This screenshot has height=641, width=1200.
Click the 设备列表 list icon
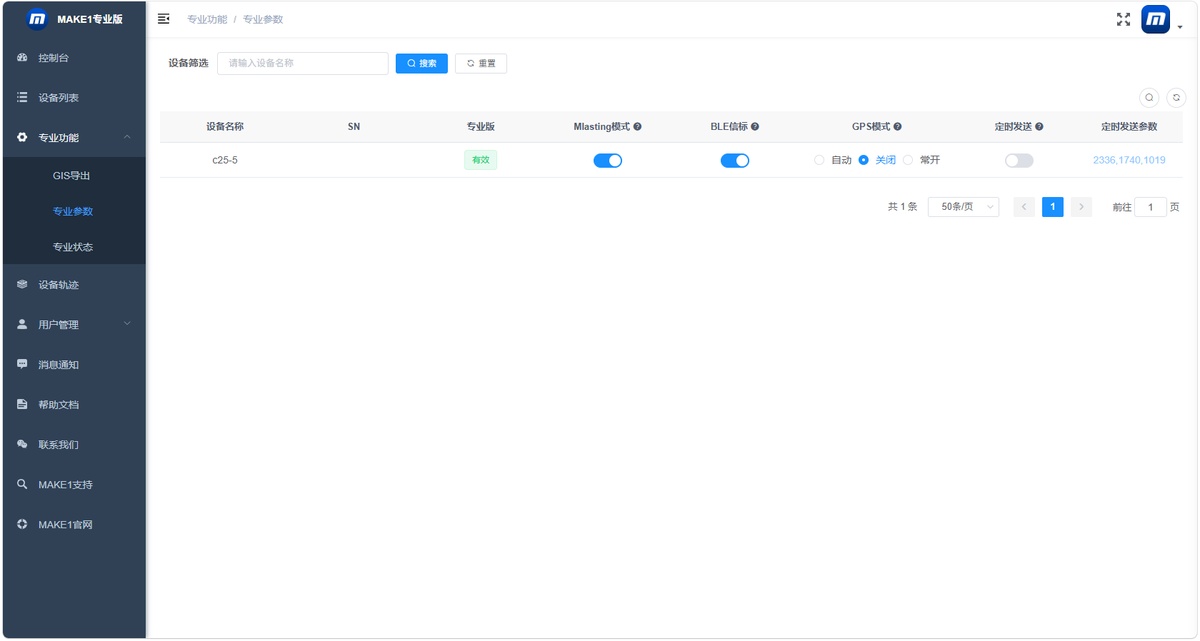pyautogui.click(x=22, y=98)
